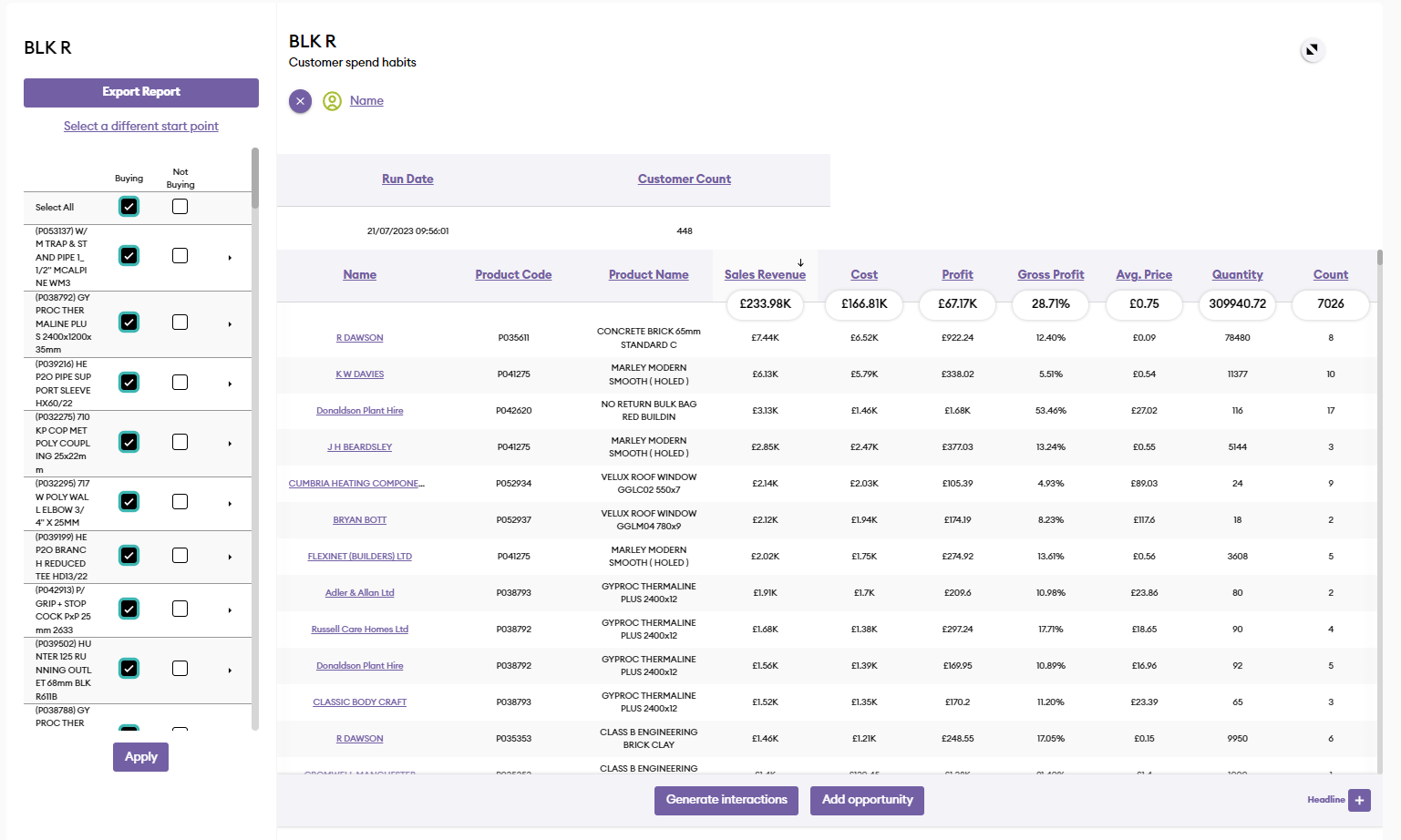Uncheck Buying box for Select All row
Image resolution: width=1401 pixels, height=840 pixels.
(129, 207)
